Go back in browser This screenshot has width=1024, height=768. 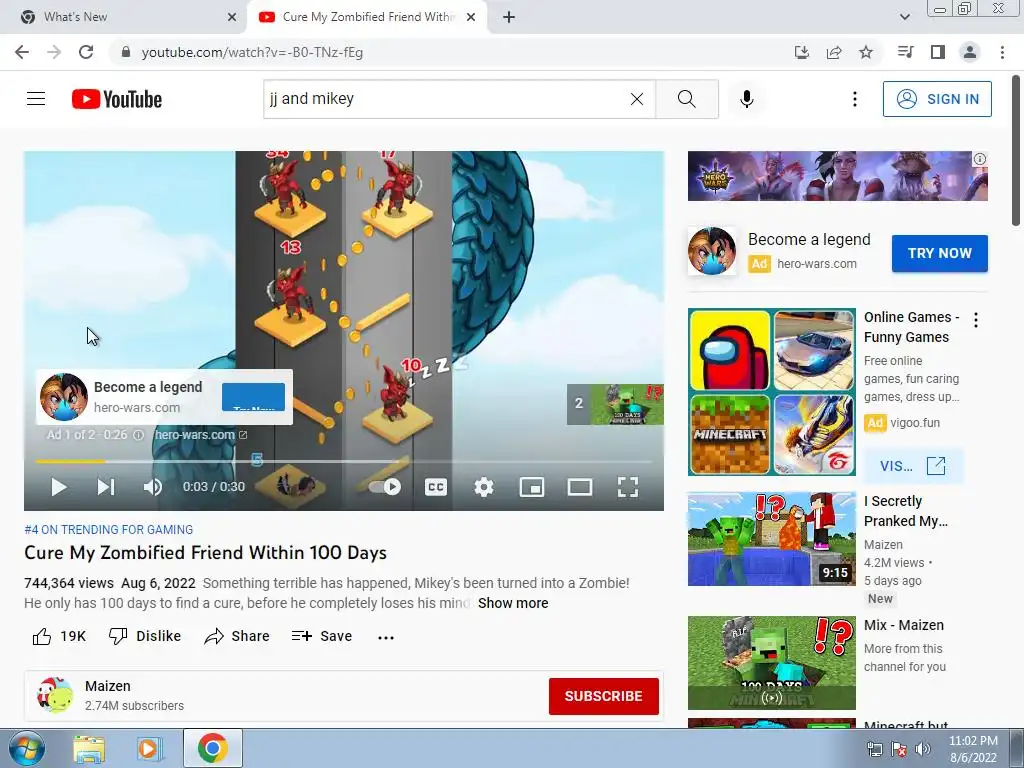(x=22, y=52)
